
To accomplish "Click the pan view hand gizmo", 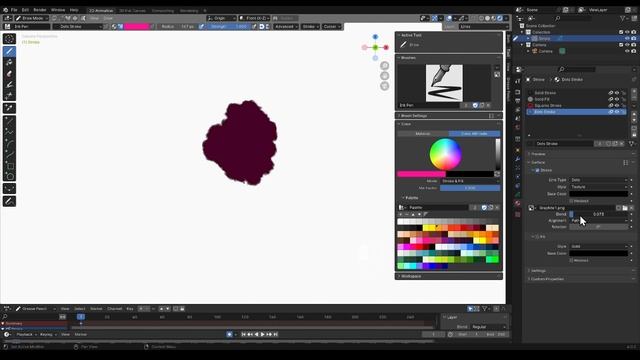I will 384,76.
